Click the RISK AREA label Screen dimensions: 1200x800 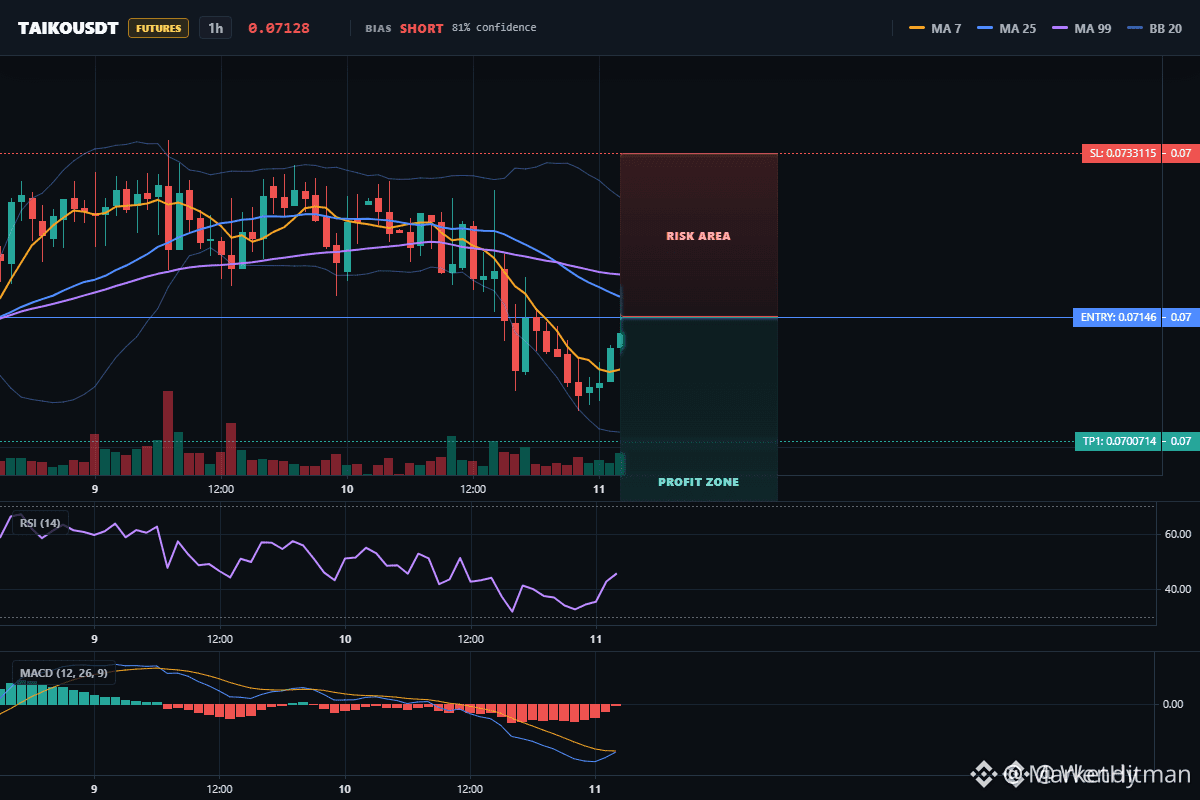coord(699,236)
